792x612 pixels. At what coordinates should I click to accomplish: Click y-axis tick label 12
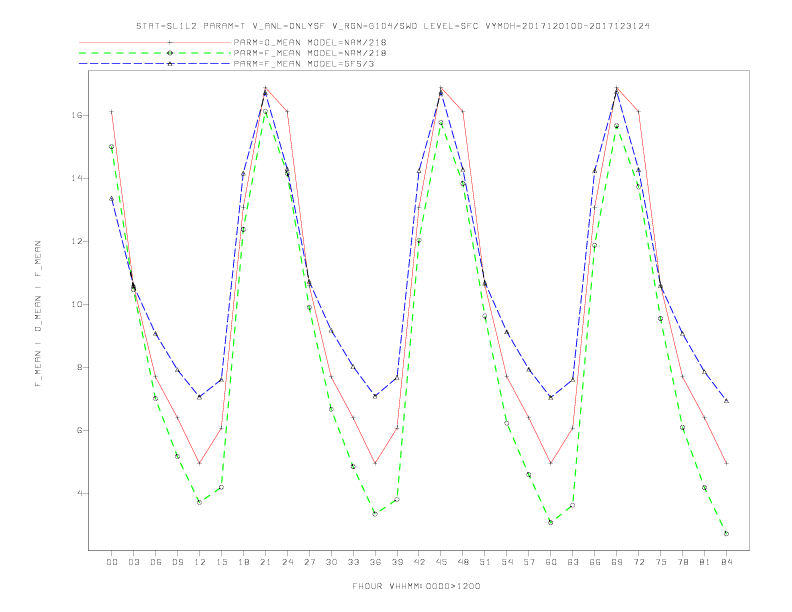coord(77,241)
